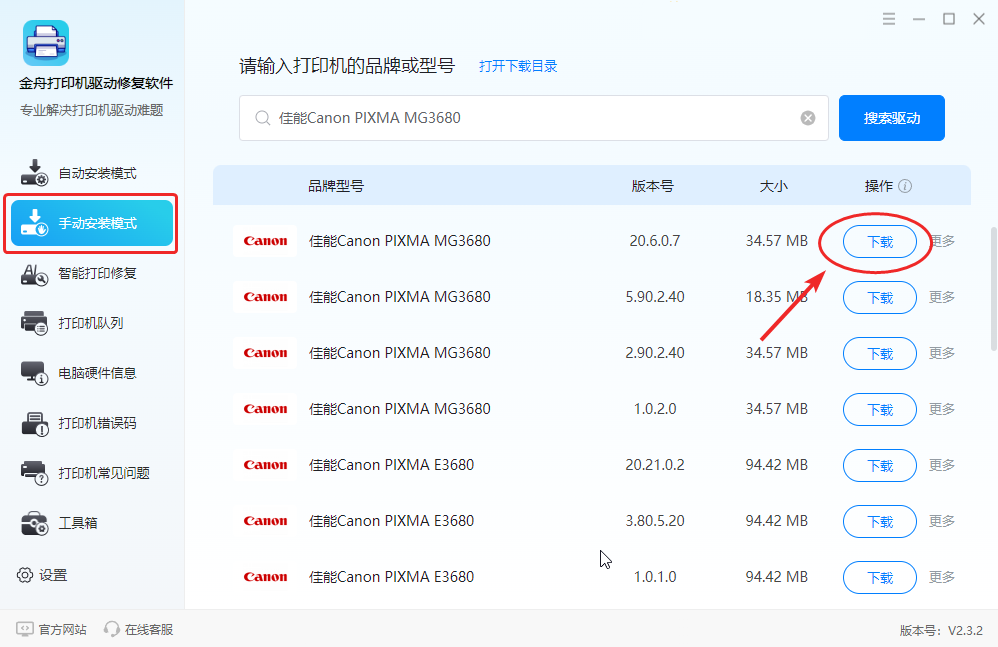Click 更多 for version 20.6.0.7 row
Screen dimensions: 998x647
coord(942,241)
